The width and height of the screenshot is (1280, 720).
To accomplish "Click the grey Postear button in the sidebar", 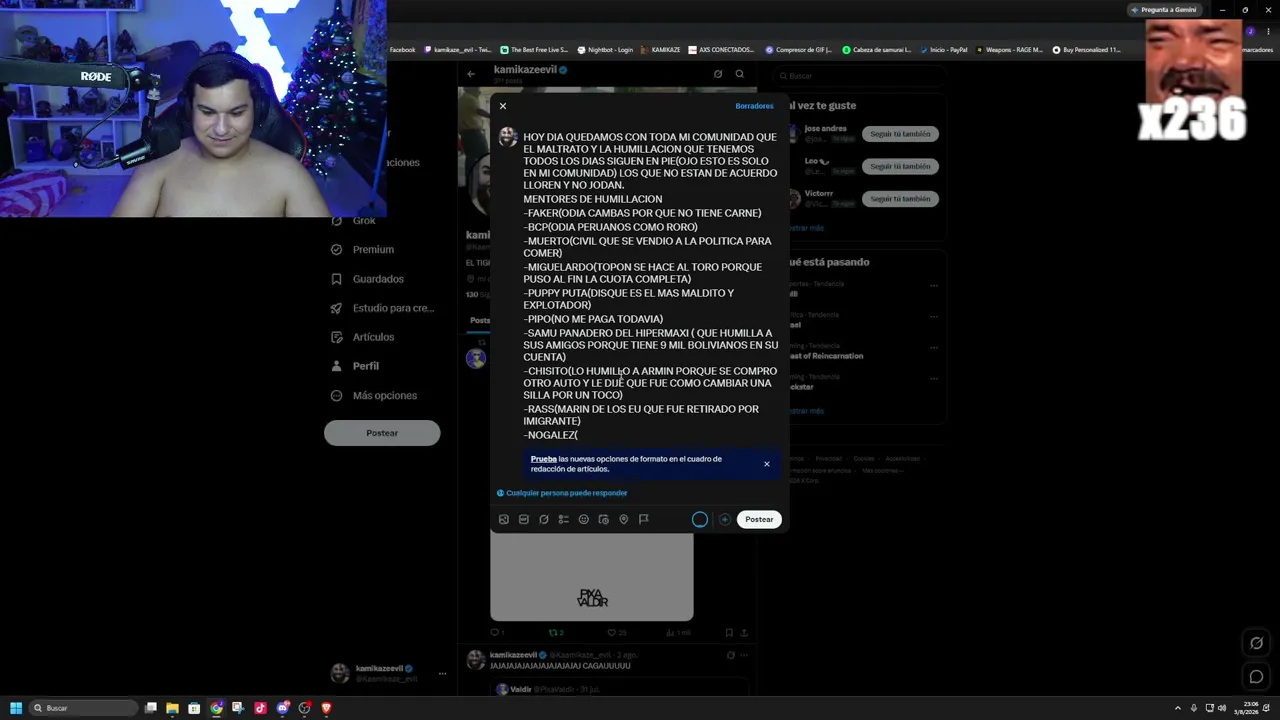I will 382,433.
